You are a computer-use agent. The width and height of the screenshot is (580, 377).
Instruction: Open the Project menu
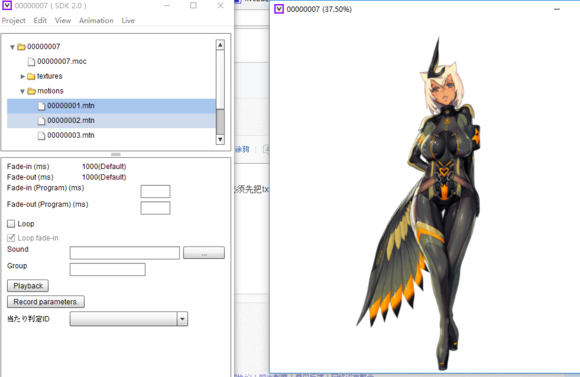click(14, 21)
